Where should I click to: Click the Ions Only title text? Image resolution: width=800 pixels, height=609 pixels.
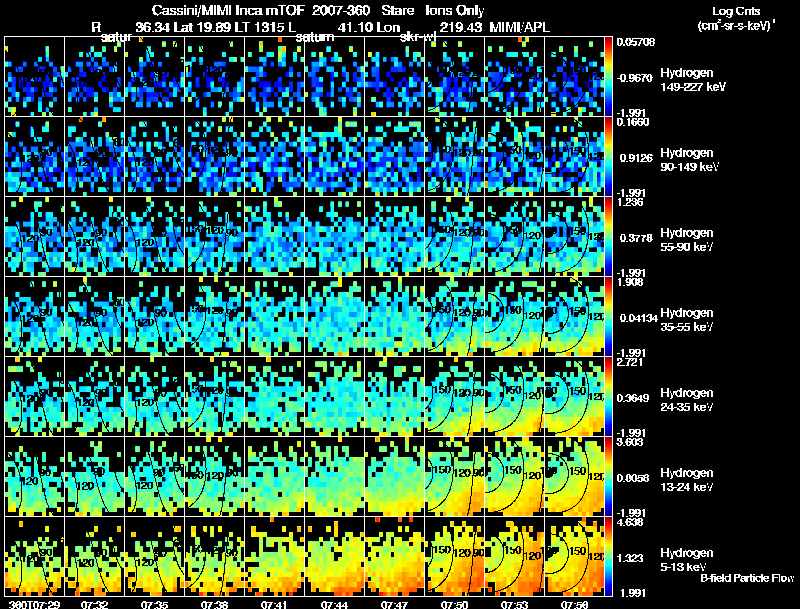pyautogui.click(x=455, y=10)
